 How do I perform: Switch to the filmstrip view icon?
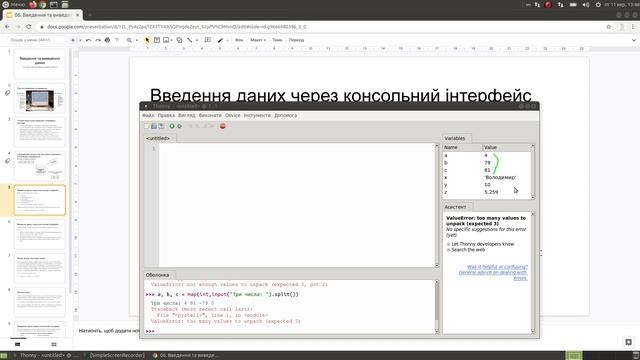tap(18, 344)
